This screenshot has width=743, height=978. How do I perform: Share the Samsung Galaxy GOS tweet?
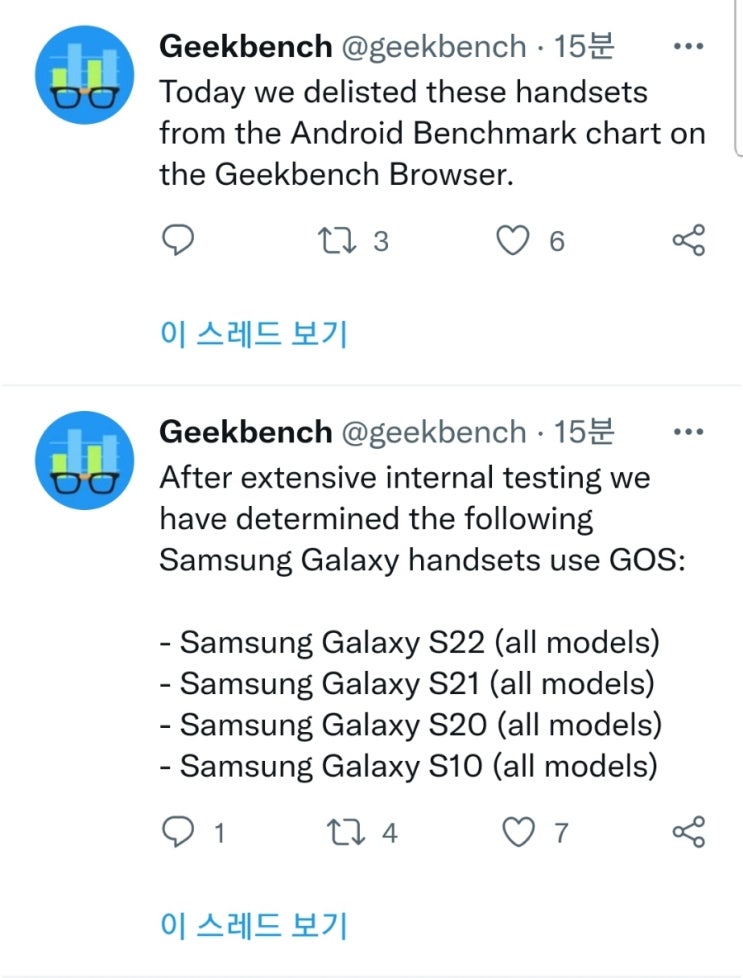689,831
